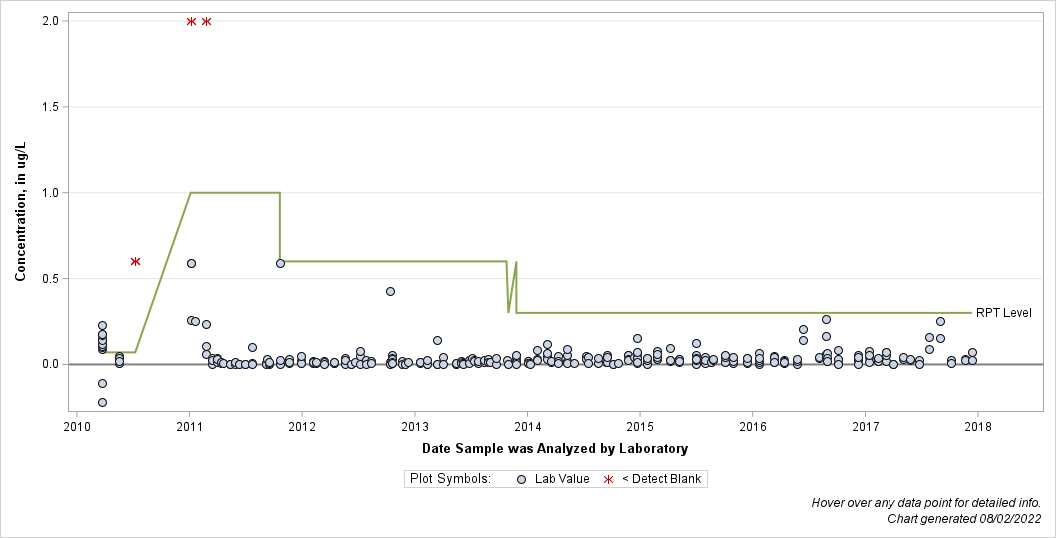Click the Chart generated 08/02/2022 text
Screen dimensions: 1056x538
[x=964, y=518]
